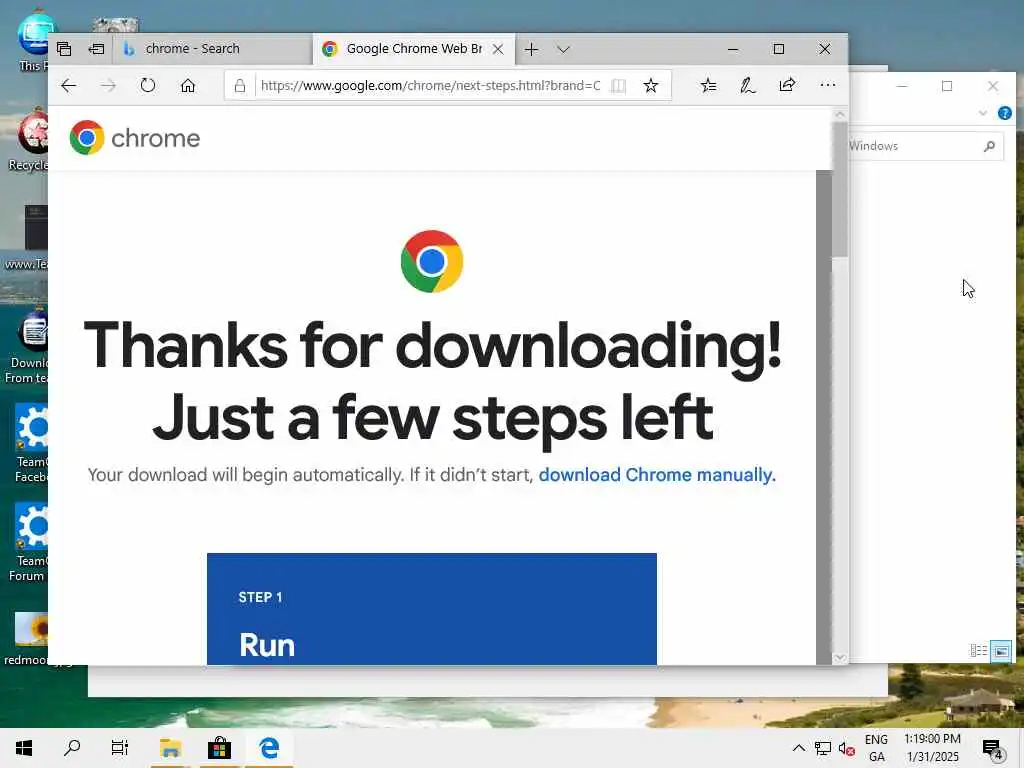Open Task View on taskbar

[120, 748]
